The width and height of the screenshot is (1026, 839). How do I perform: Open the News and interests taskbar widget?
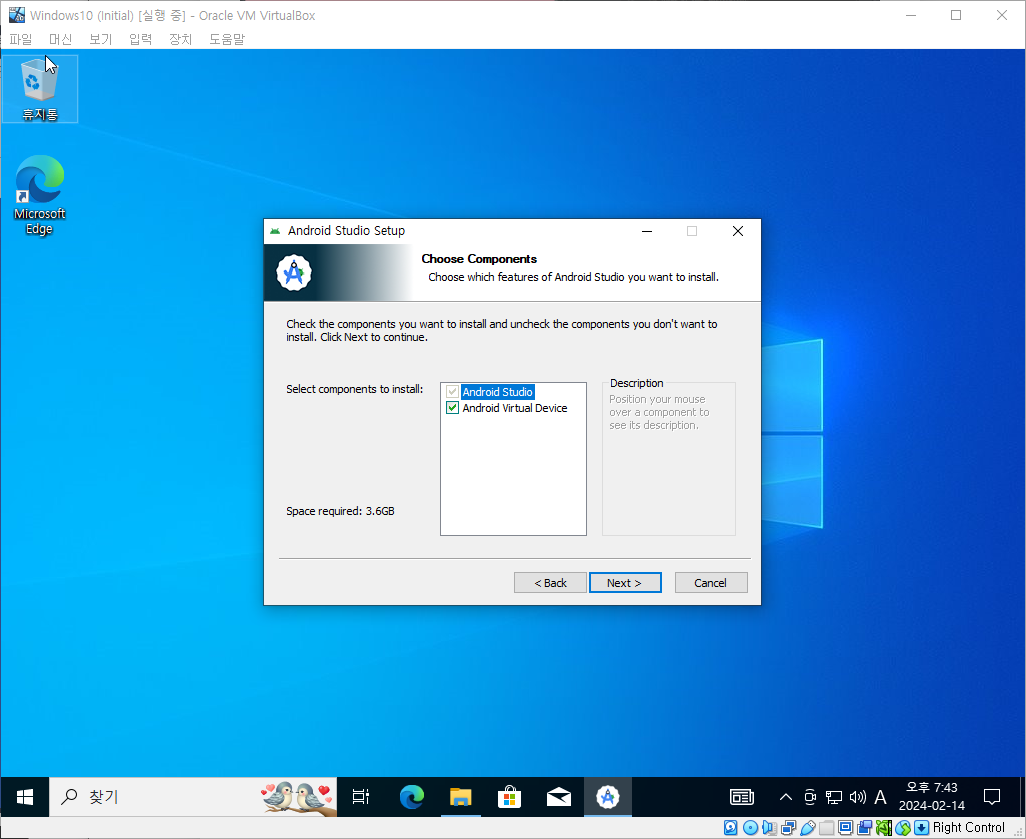[x=741, y=796]
